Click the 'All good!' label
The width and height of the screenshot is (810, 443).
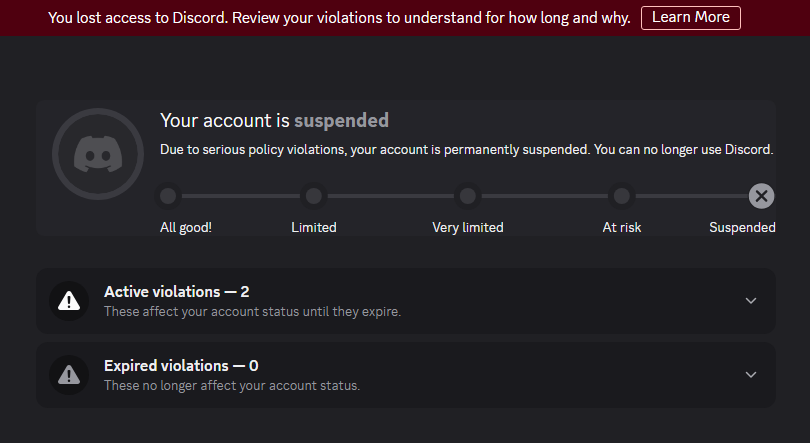pos(186,227)
